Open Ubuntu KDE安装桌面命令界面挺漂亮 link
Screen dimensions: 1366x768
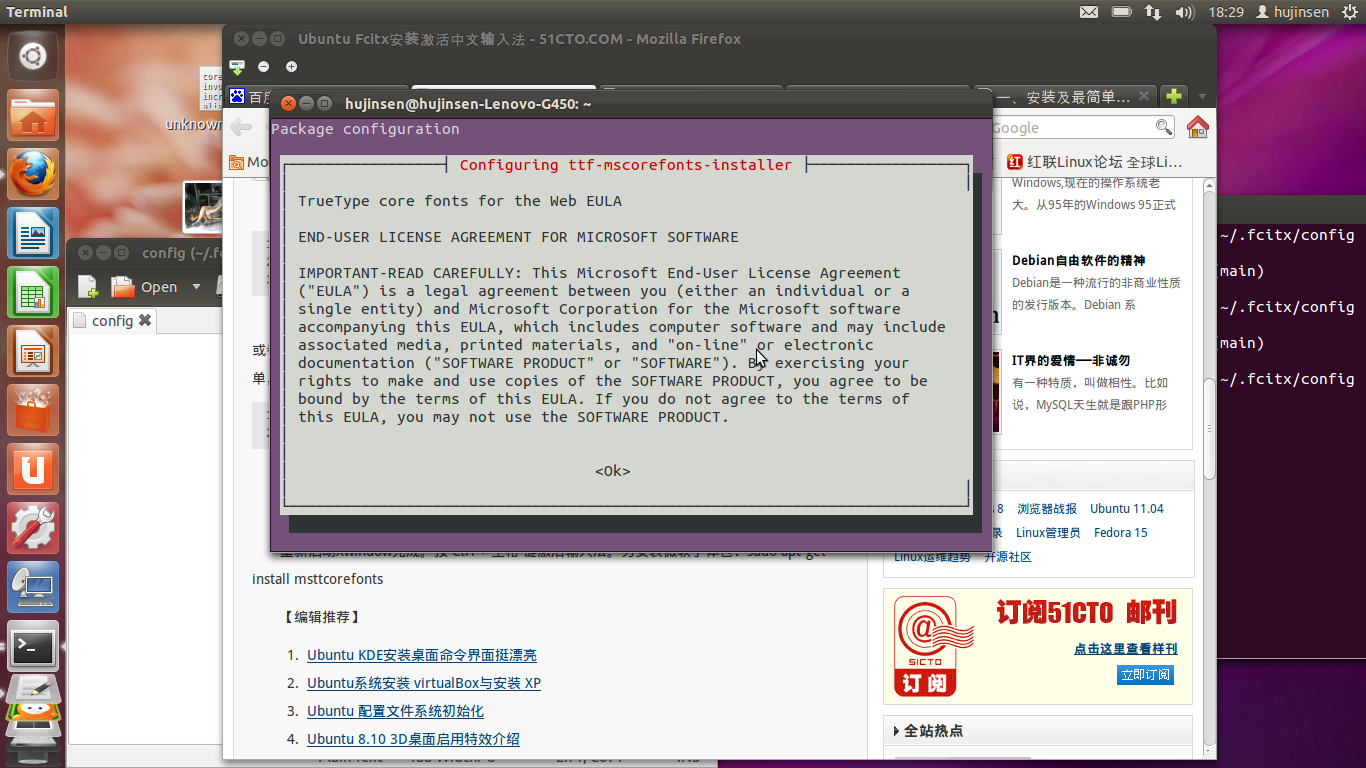point(422,655)
